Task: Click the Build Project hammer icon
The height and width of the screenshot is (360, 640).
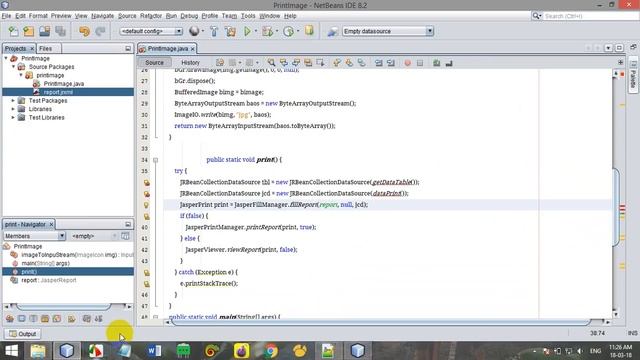Action: pyautogui.click(x=214, y=31)
